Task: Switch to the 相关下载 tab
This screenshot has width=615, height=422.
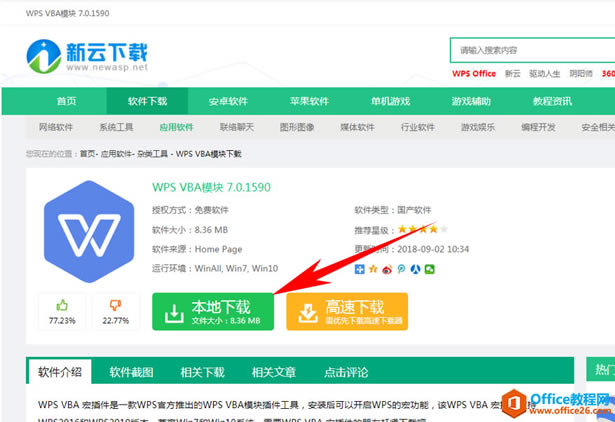Action: (202, 372)
